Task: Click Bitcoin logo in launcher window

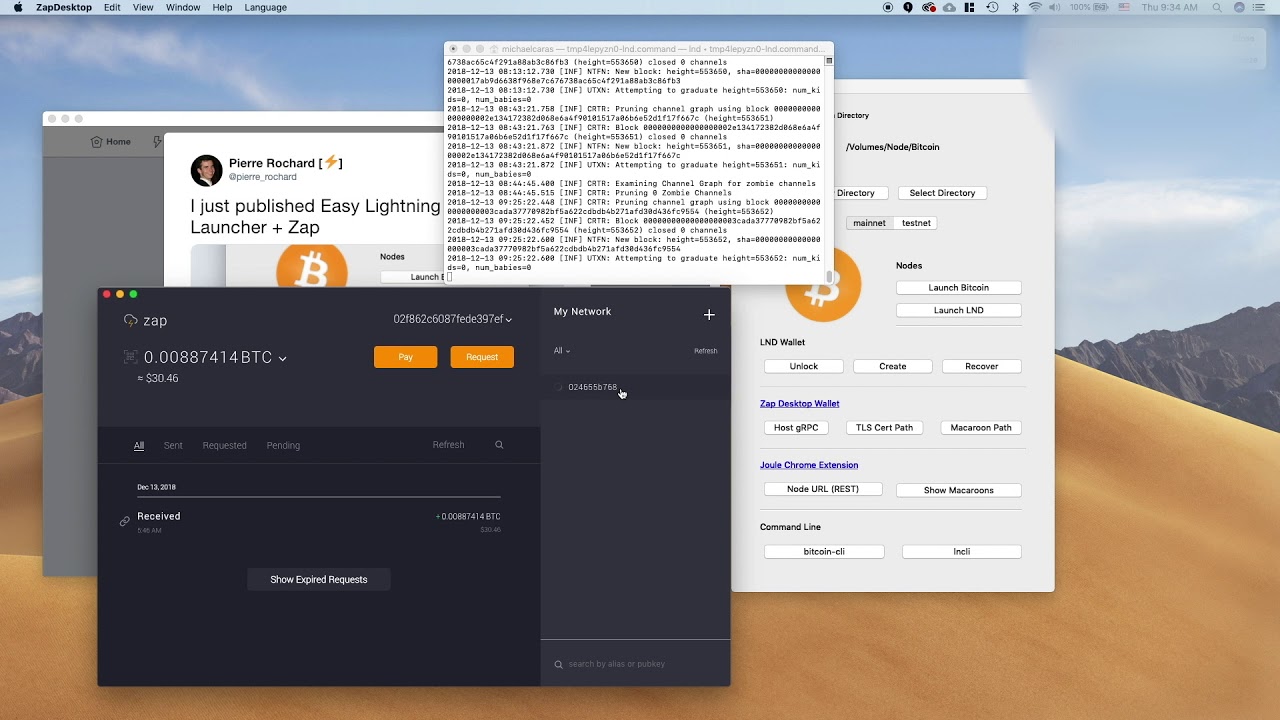Action: 824,287
